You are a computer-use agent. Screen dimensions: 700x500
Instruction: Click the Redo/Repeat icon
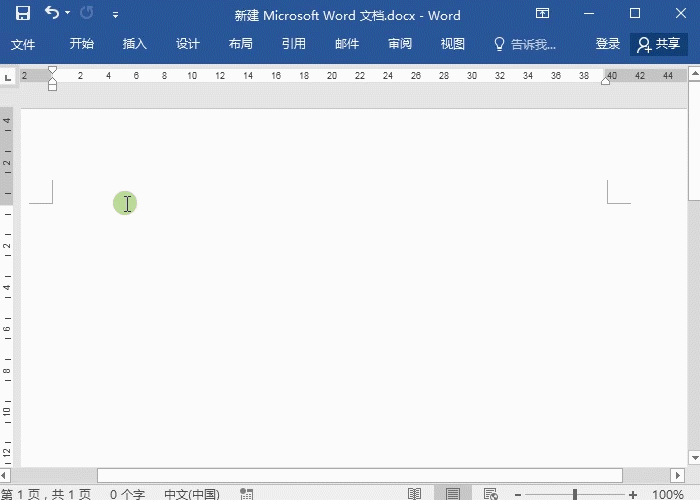[x=87, y=14]
